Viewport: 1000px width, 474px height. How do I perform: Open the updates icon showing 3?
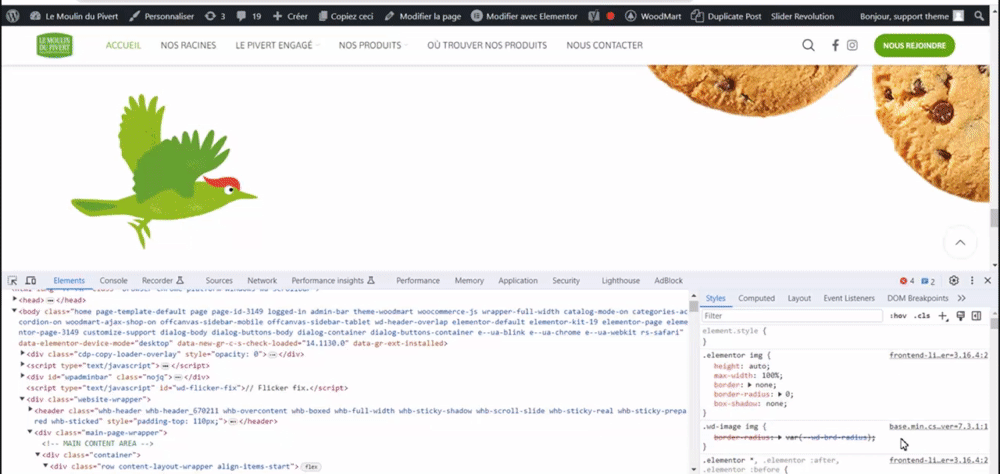pyautogui.click(x=215, y=17)
